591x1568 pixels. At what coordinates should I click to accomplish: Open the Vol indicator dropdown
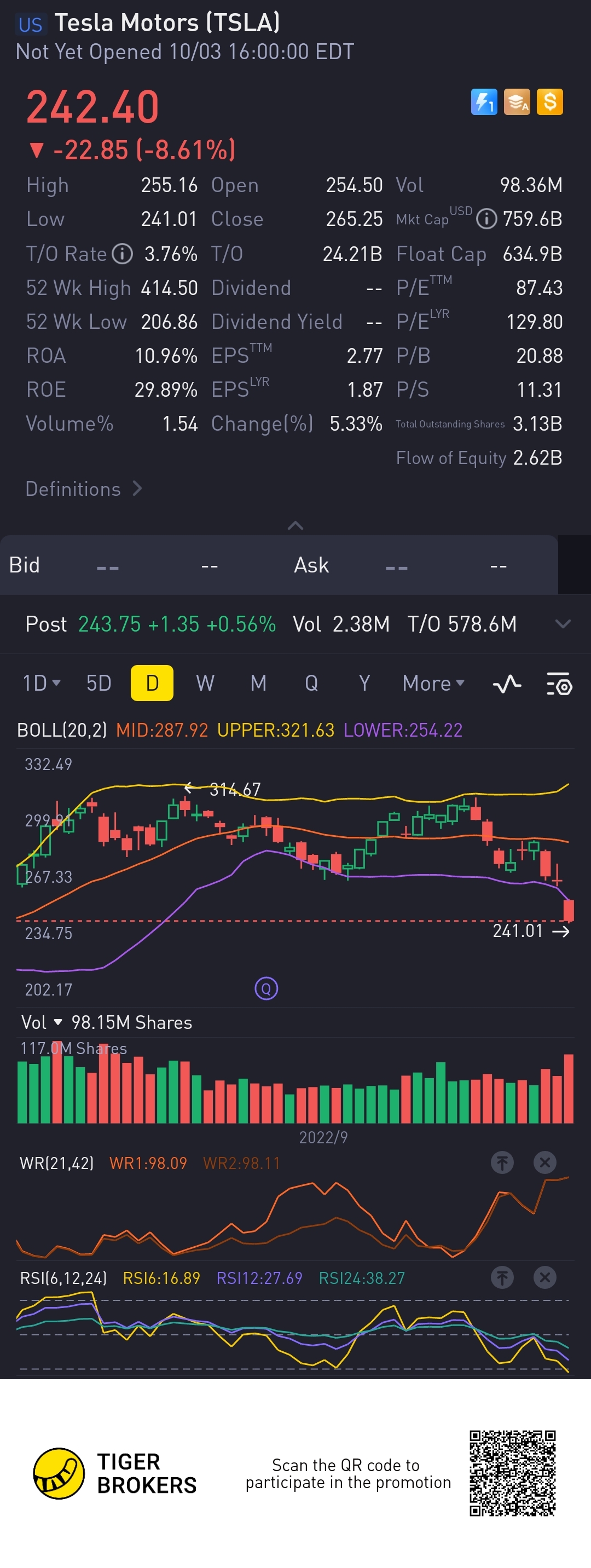point(42,1022)
